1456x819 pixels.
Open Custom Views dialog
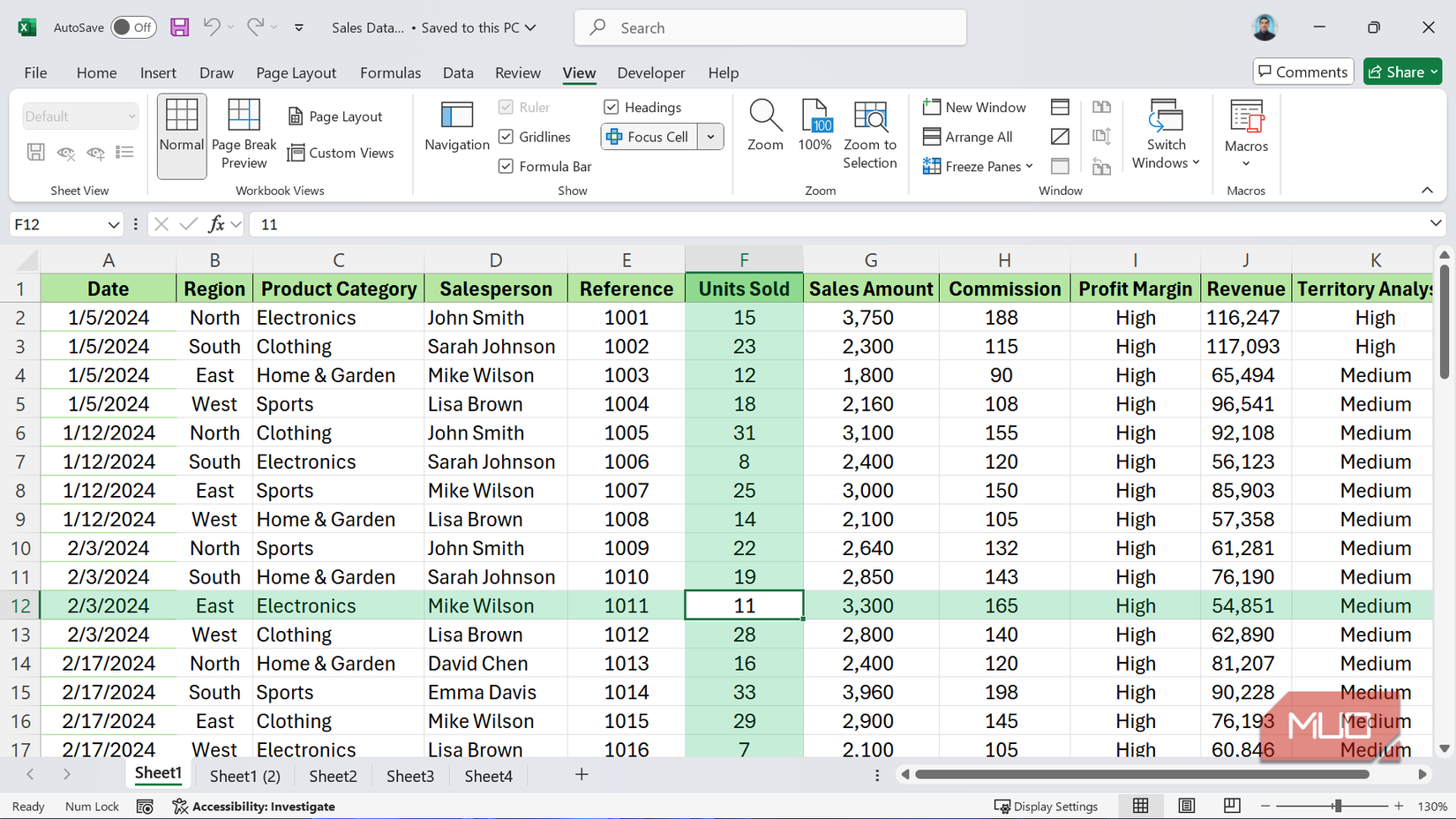[x=341, y=153]
